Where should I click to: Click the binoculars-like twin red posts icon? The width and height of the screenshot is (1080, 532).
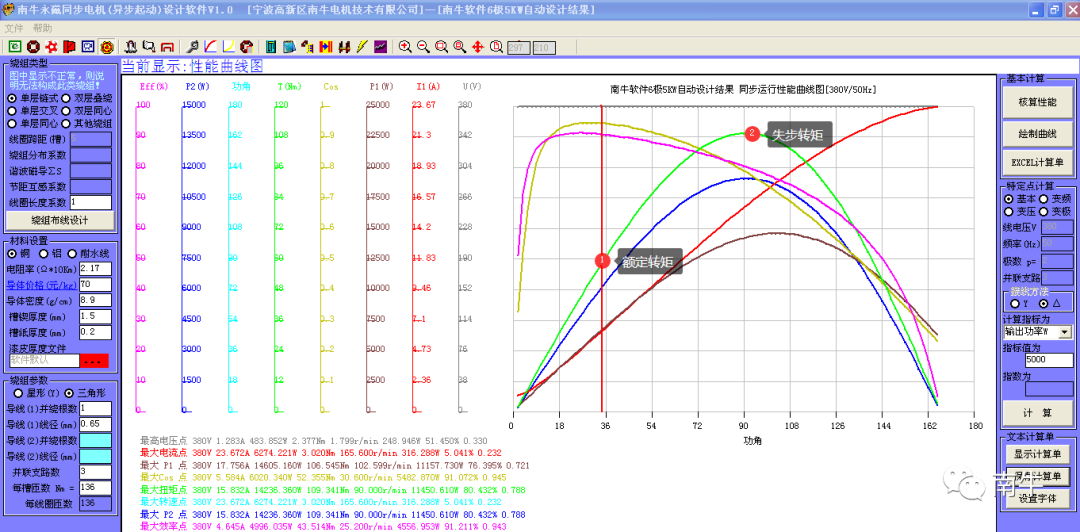[344, 47]
